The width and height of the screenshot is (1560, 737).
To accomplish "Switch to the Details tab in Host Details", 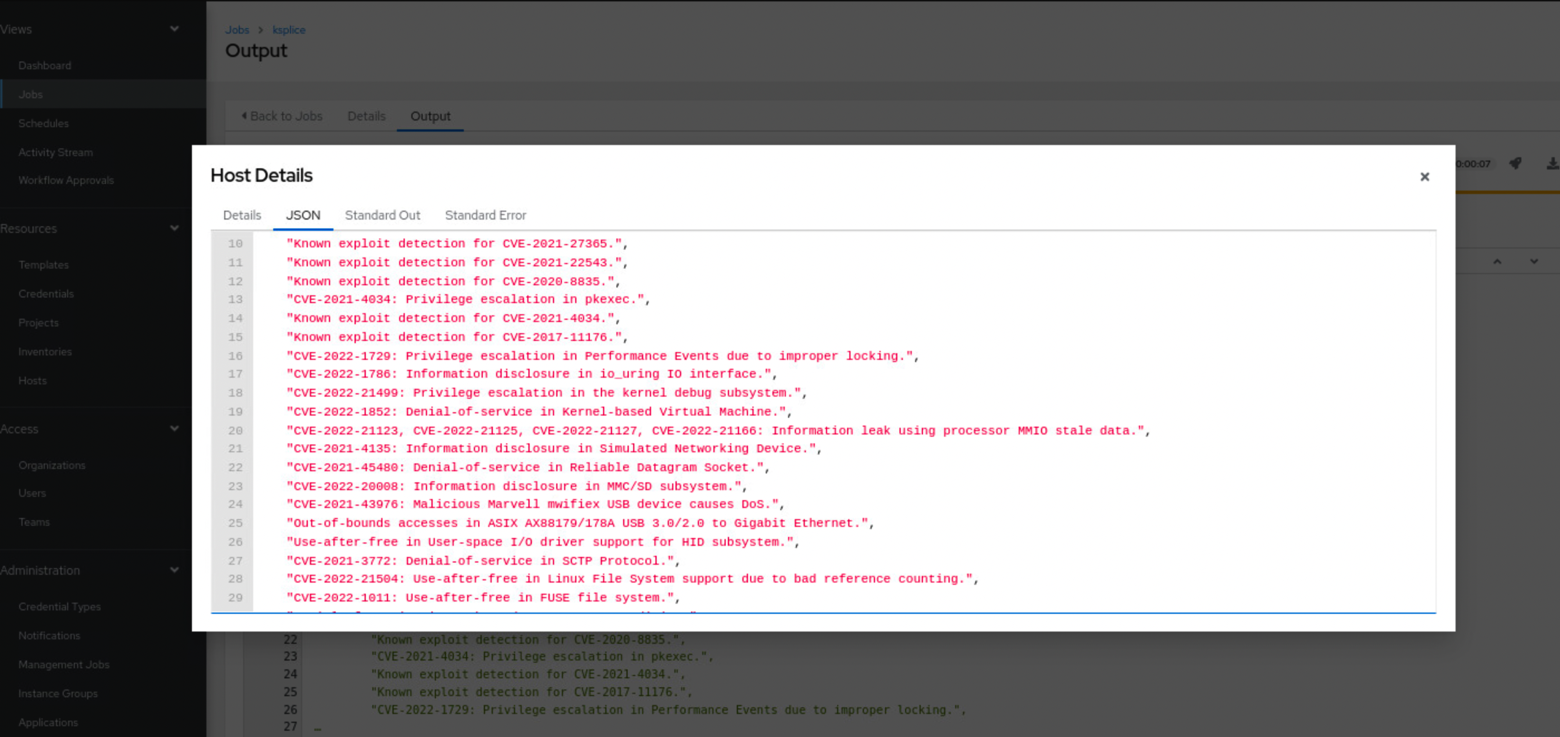I will coord(242,215).
